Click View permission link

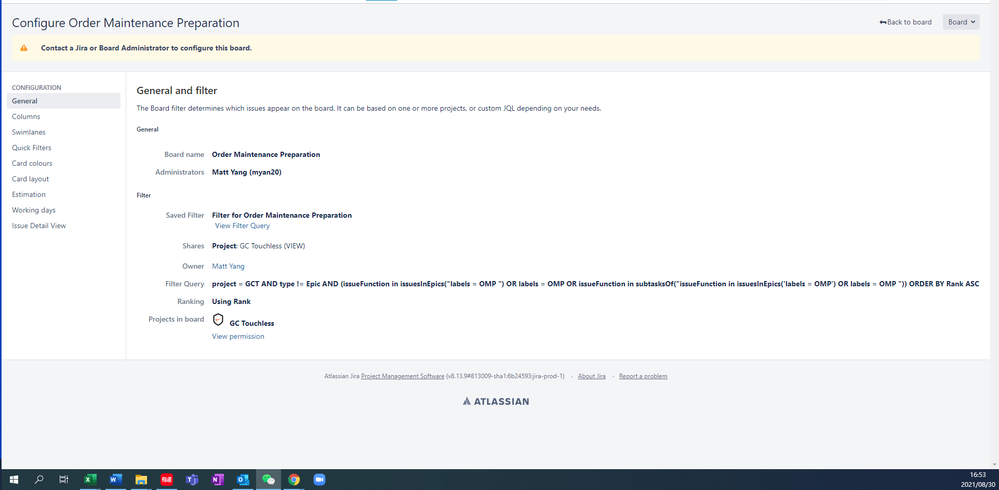pos(238,336)
